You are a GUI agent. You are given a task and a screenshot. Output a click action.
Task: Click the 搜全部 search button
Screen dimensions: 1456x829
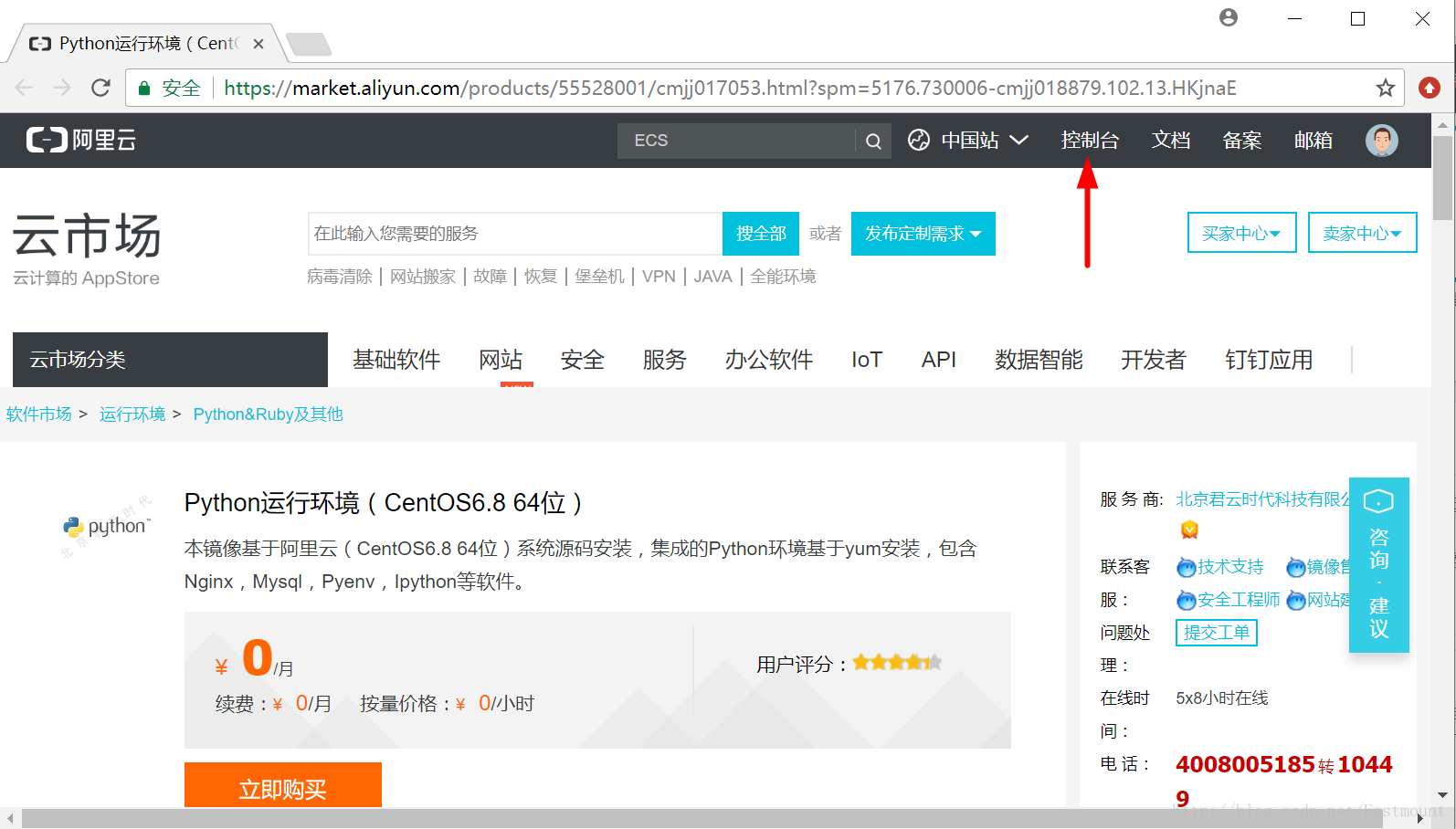tap(761, 234)
